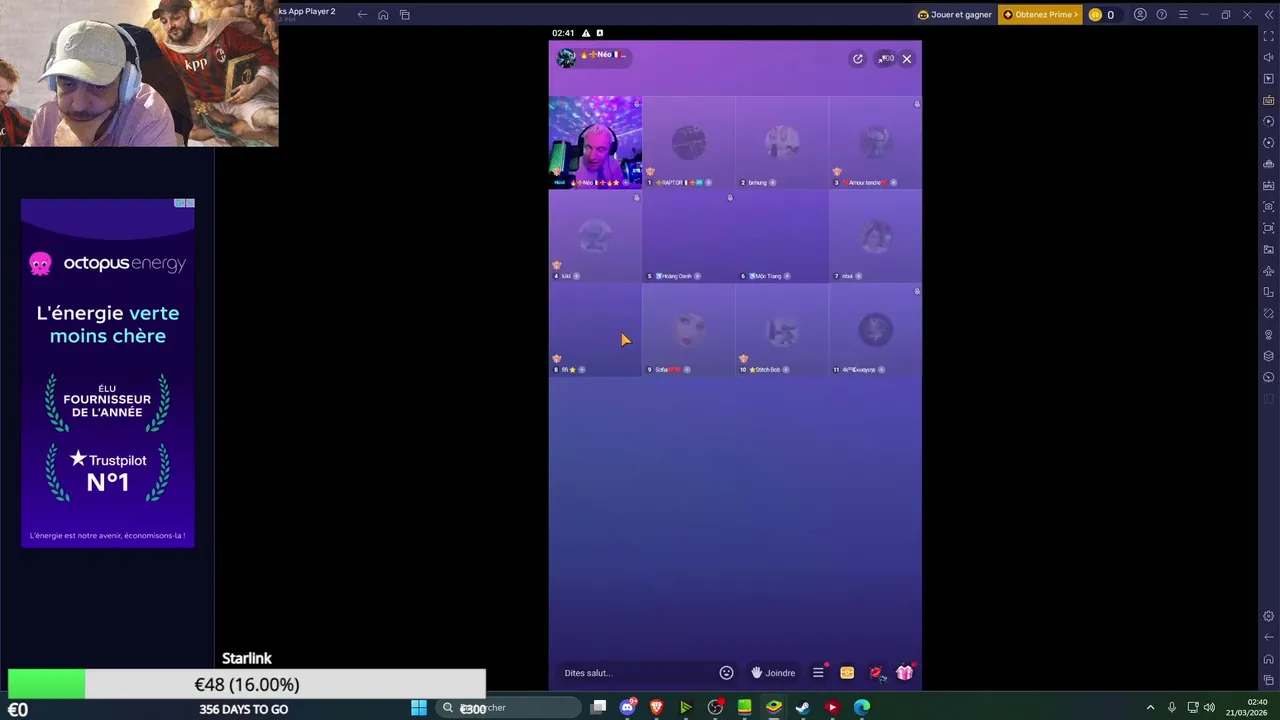1280x720 pixels.
Task: Open the hamburger menu in chat bar
Action: [818, 673]
